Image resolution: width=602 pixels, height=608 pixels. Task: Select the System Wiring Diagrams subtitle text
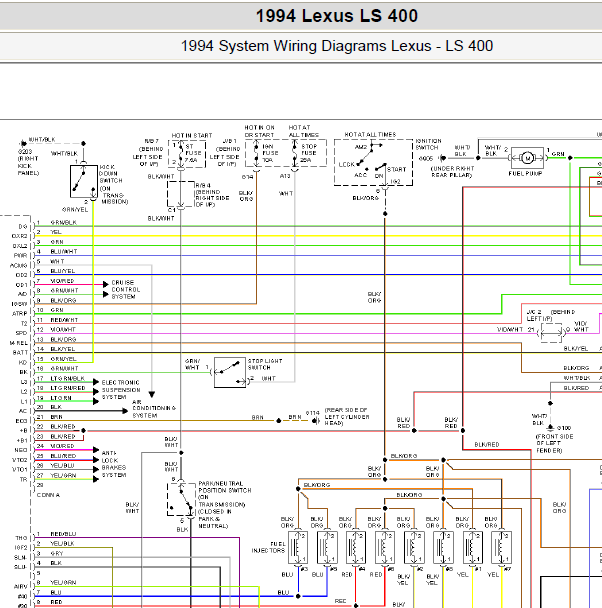point(336,46)
